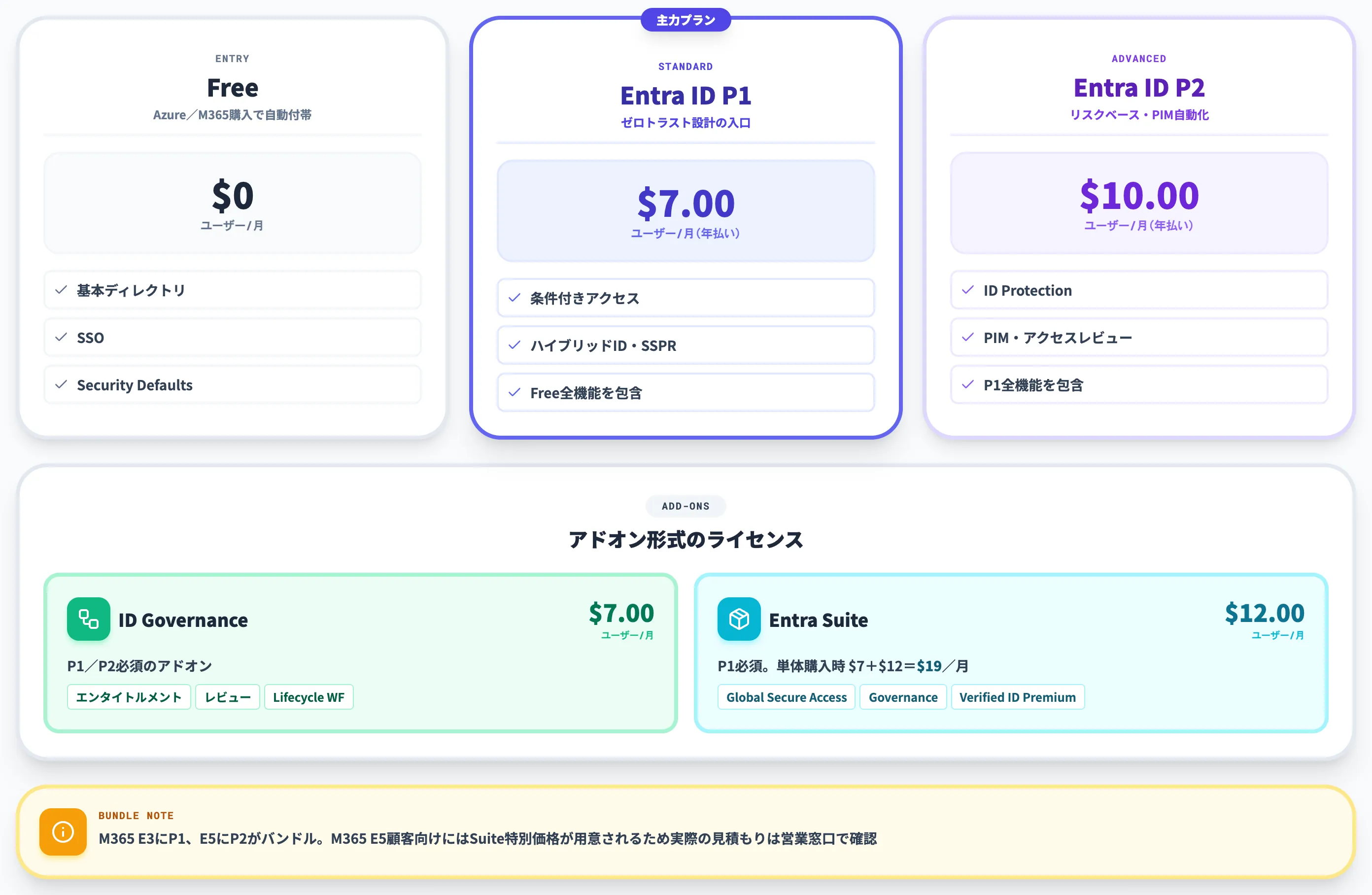Click checkmark beside ハイブリッドID・SSPR
Screen dimensions: 1372x895
tap(514, 345)
